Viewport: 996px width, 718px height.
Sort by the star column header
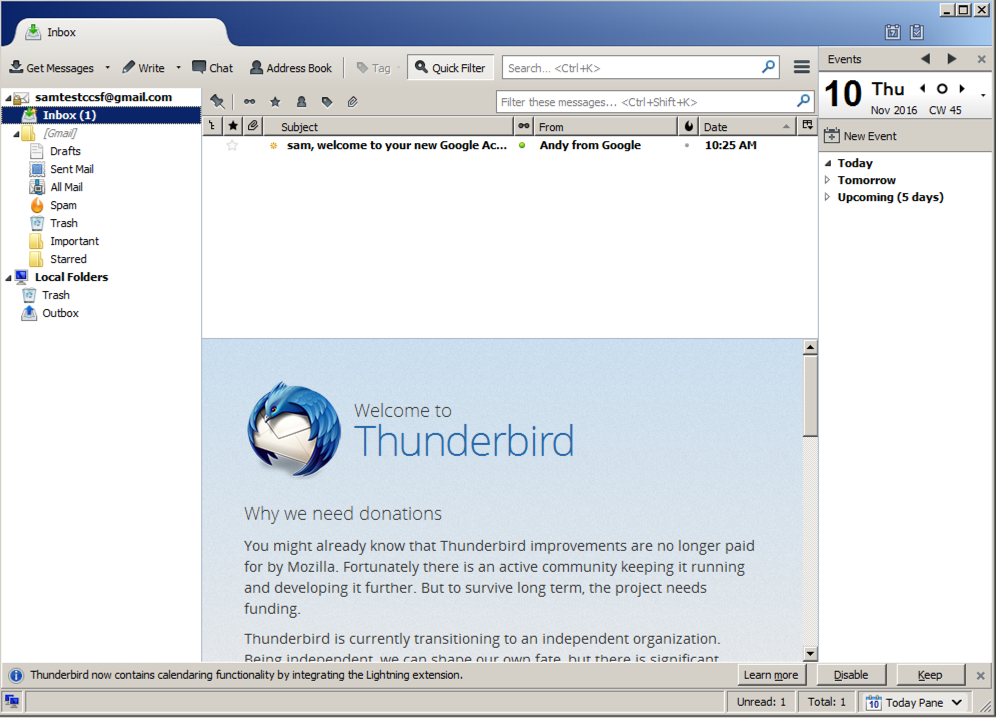click(x=233, y=126)
